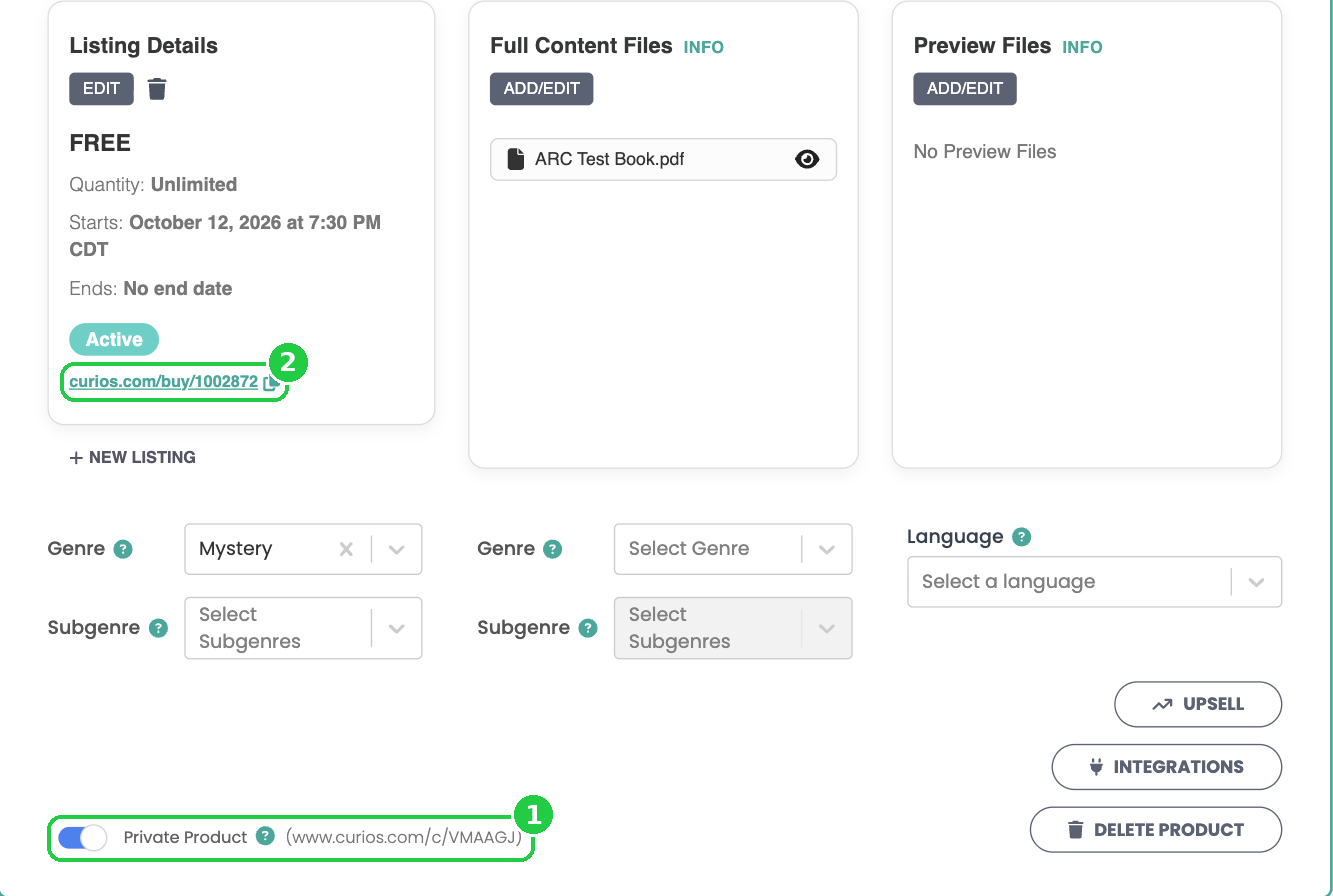The height and width of the screenshot is (896, 1333).
Task: Open the Select Genre dropdown
Action: [733, 549]
